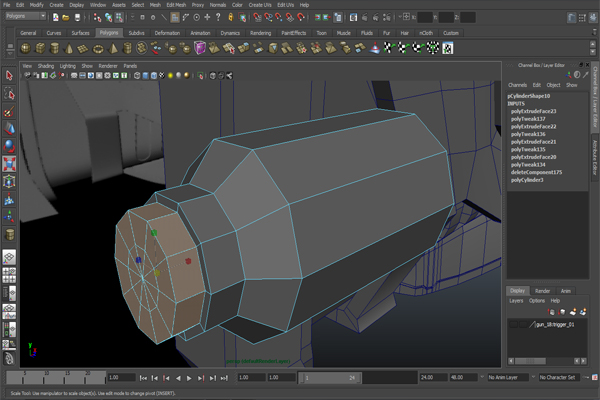Click the Channels menu in Channel Box

[517, 85]
